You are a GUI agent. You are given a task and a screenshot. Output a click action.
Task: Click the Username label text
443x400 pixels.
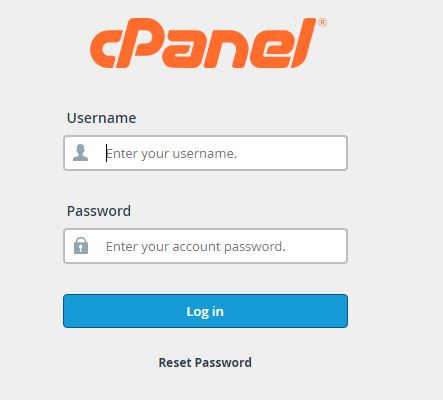101,118
